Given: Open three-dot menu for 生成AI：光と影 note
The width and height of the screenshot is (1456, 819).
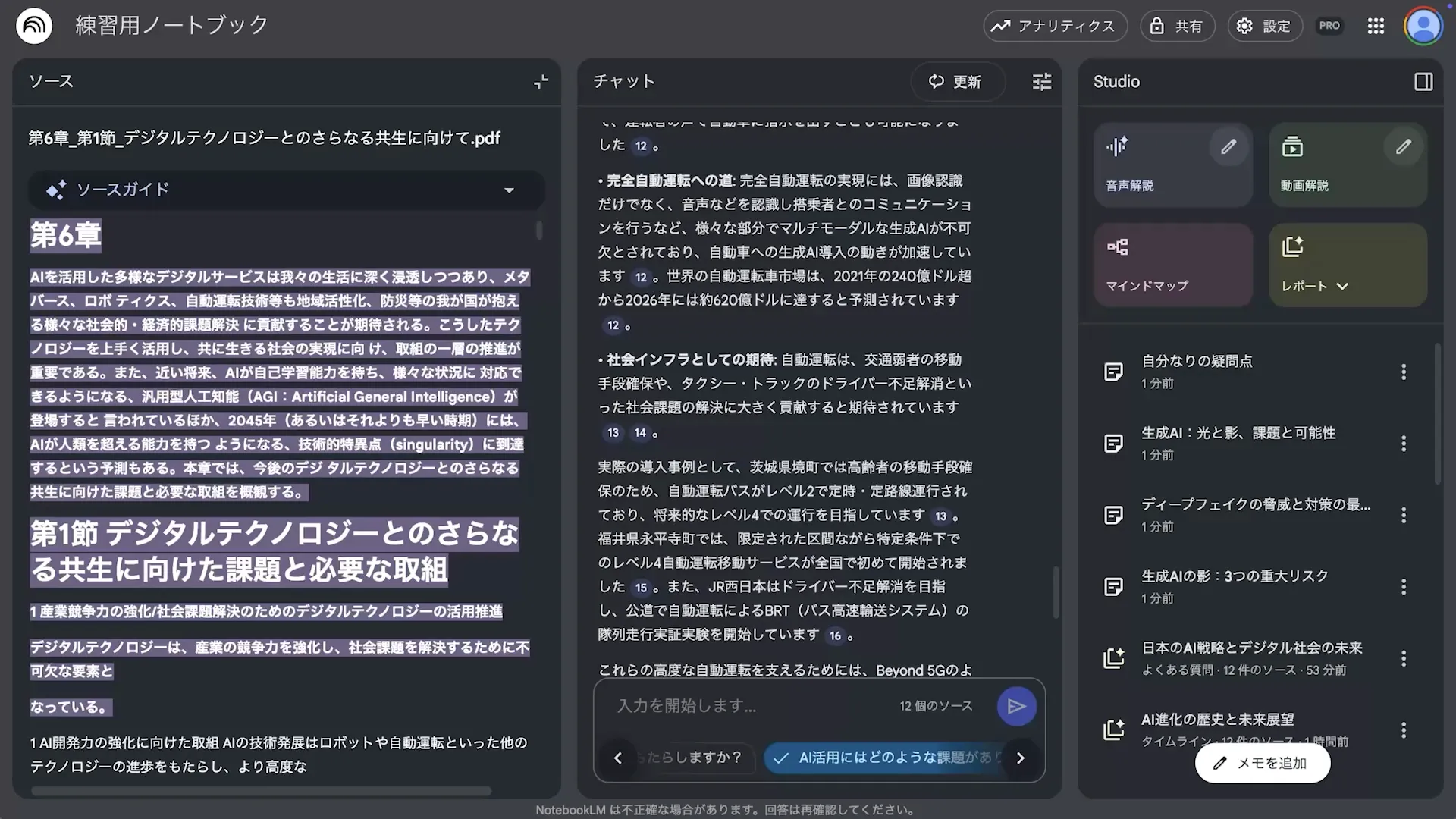Looking at the screenshot, I should pyautogui.click(x=1404, y=443).
